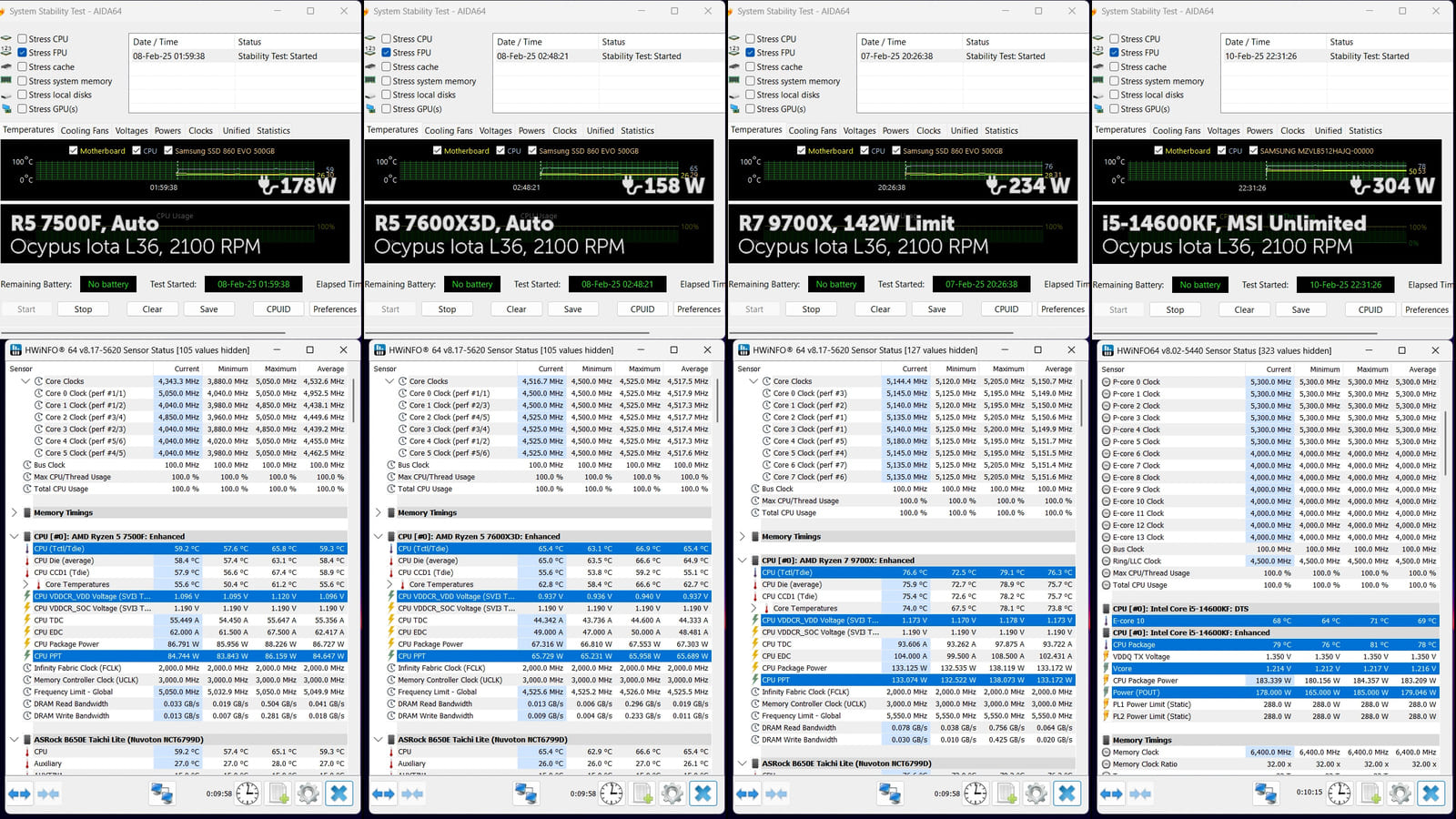1456x819 pixels.
Task: Start logging icon in Ryzen 7 9700X HWiNFO window
Action: [1006, 794]
